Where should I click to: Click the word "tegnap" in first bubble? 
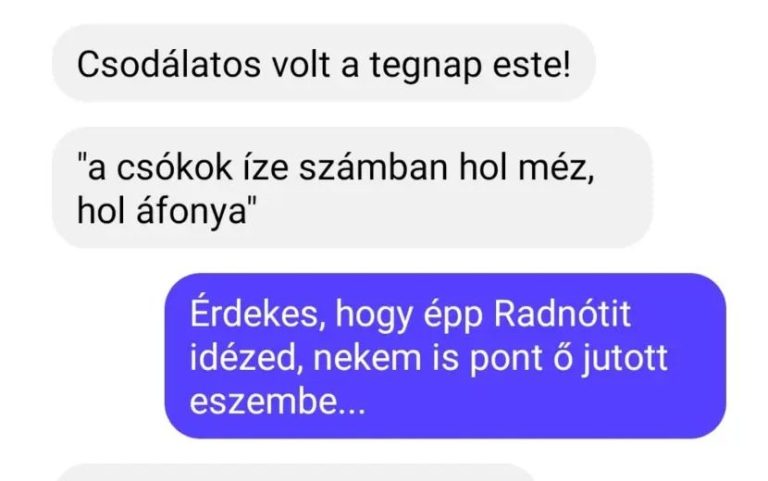click(x=426, y=66)
